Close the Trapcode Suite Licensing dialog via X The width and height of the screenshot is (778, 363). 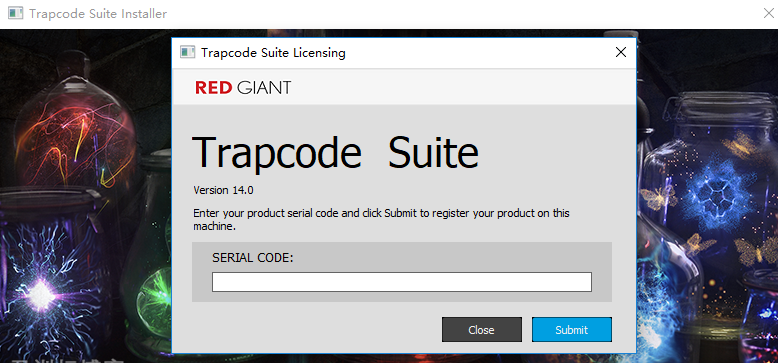(x=621, y=52)
